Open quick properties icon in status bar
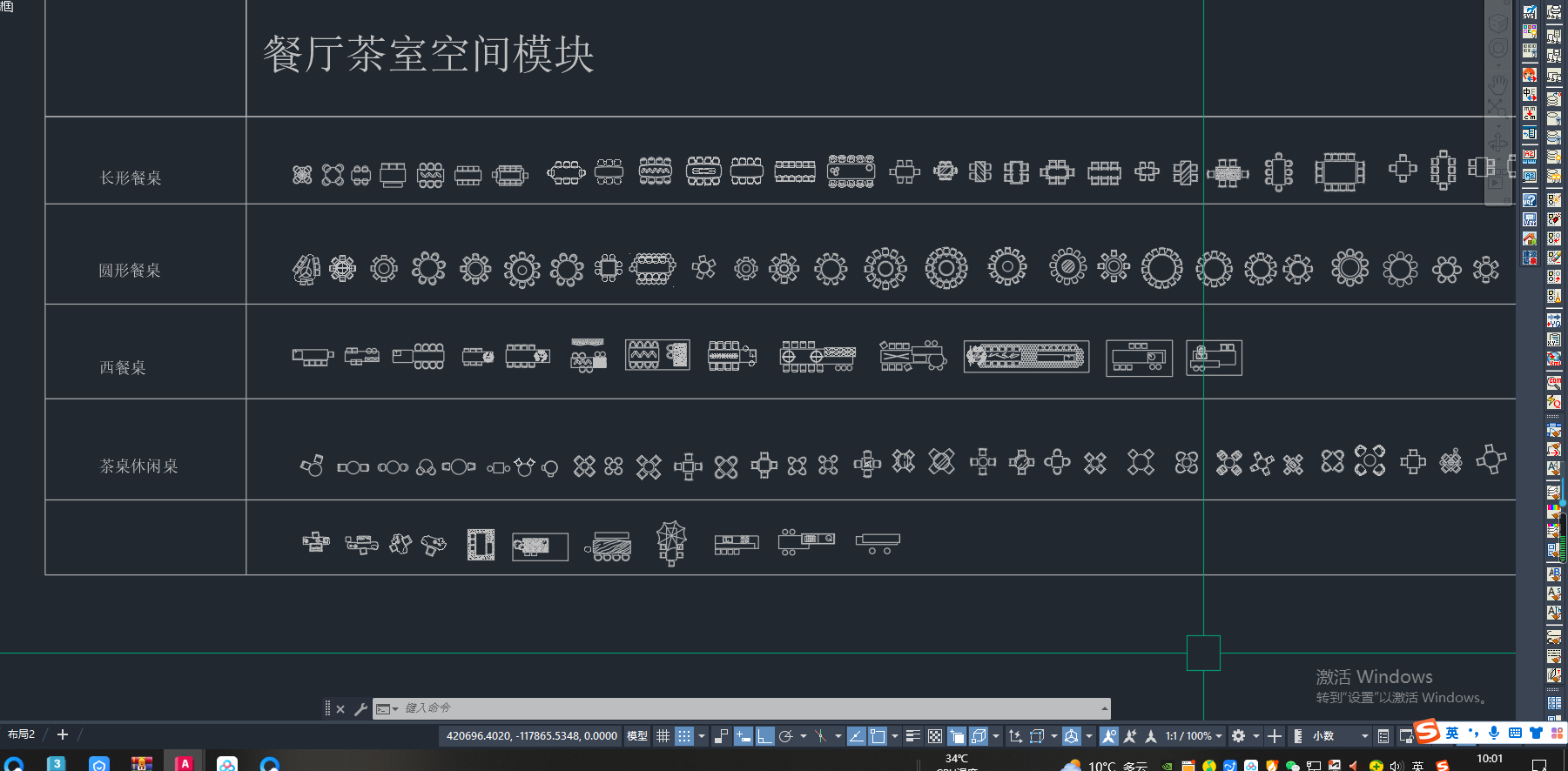1568x771 pixels. (x=1383, y=736)
